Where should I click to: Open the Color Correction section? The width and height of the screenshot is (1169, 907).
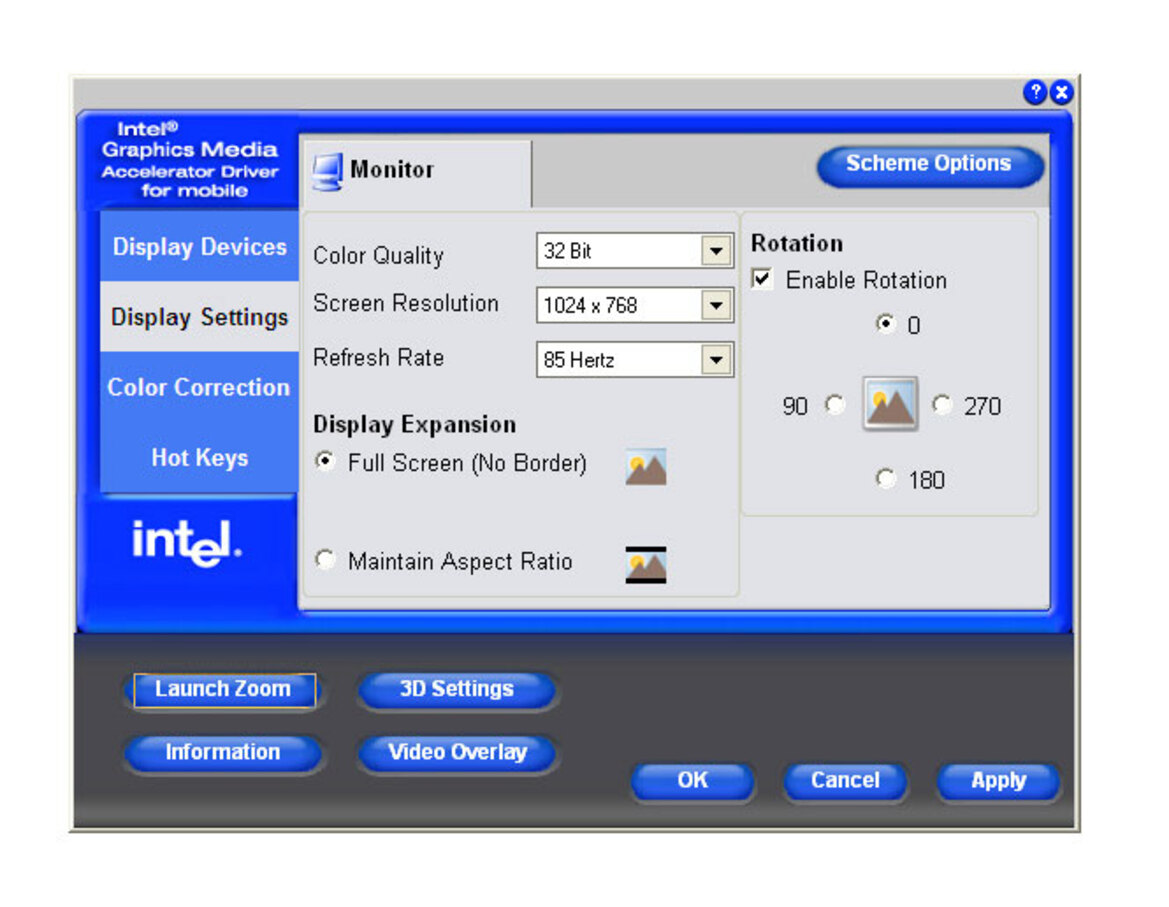(200, 388)
